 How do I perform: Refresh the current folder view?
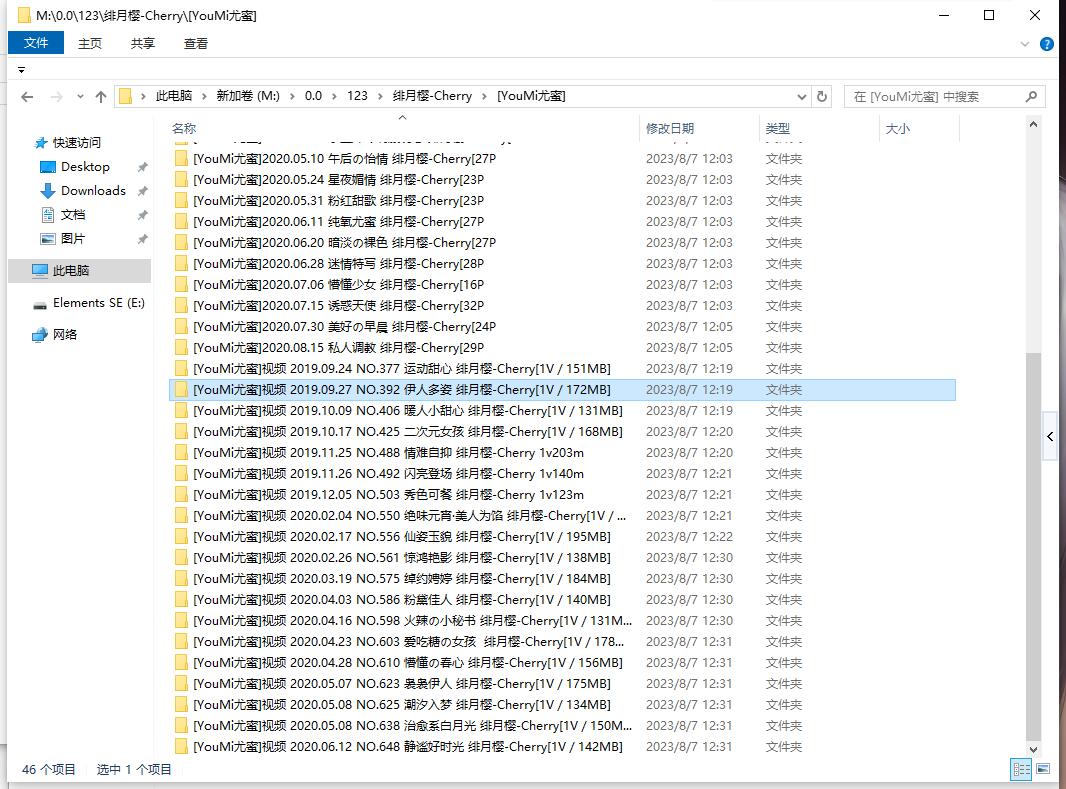click(822, 97)
